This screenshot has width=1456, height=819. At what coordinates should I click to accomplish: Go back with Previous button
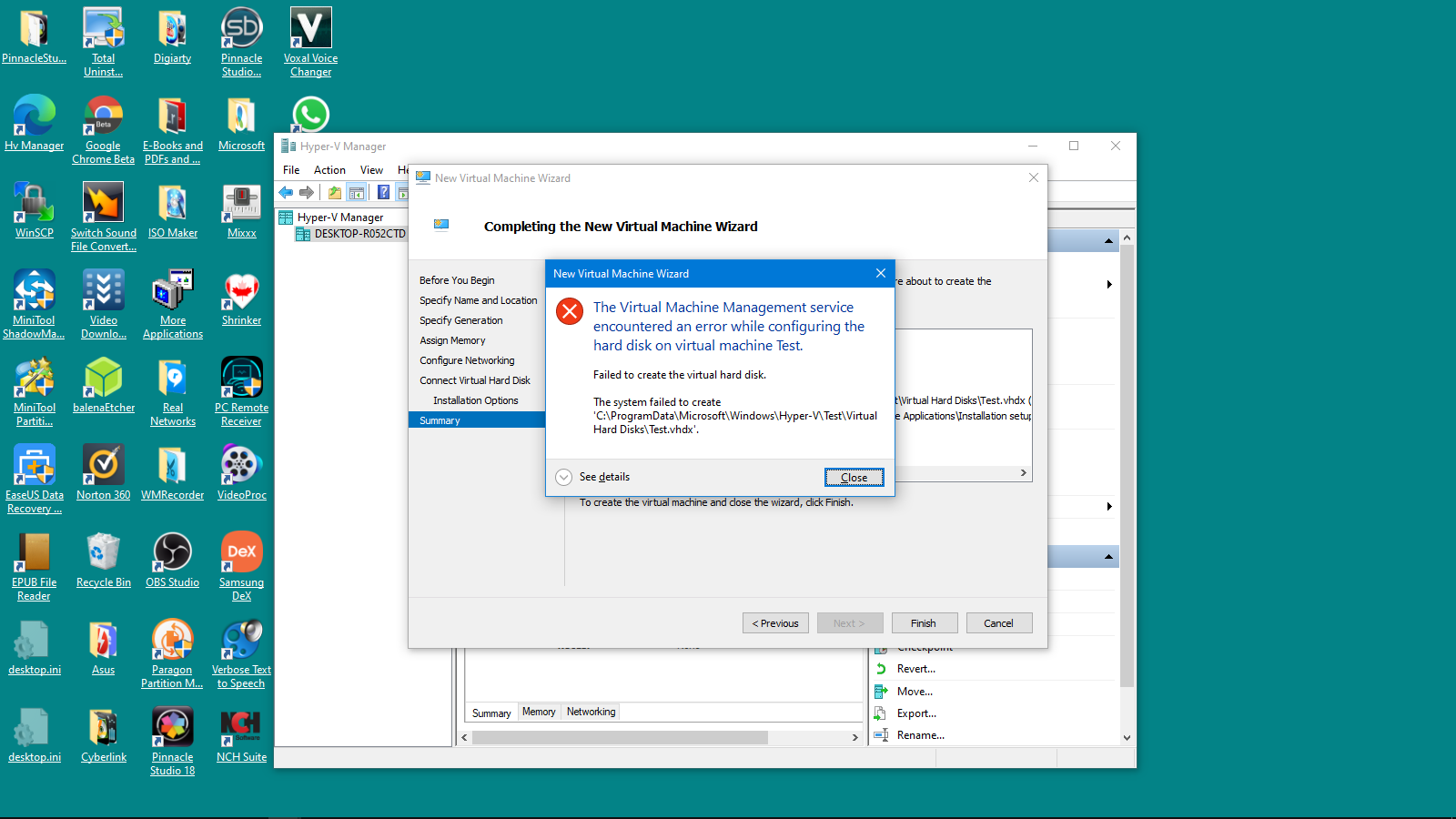coord(775,623)
